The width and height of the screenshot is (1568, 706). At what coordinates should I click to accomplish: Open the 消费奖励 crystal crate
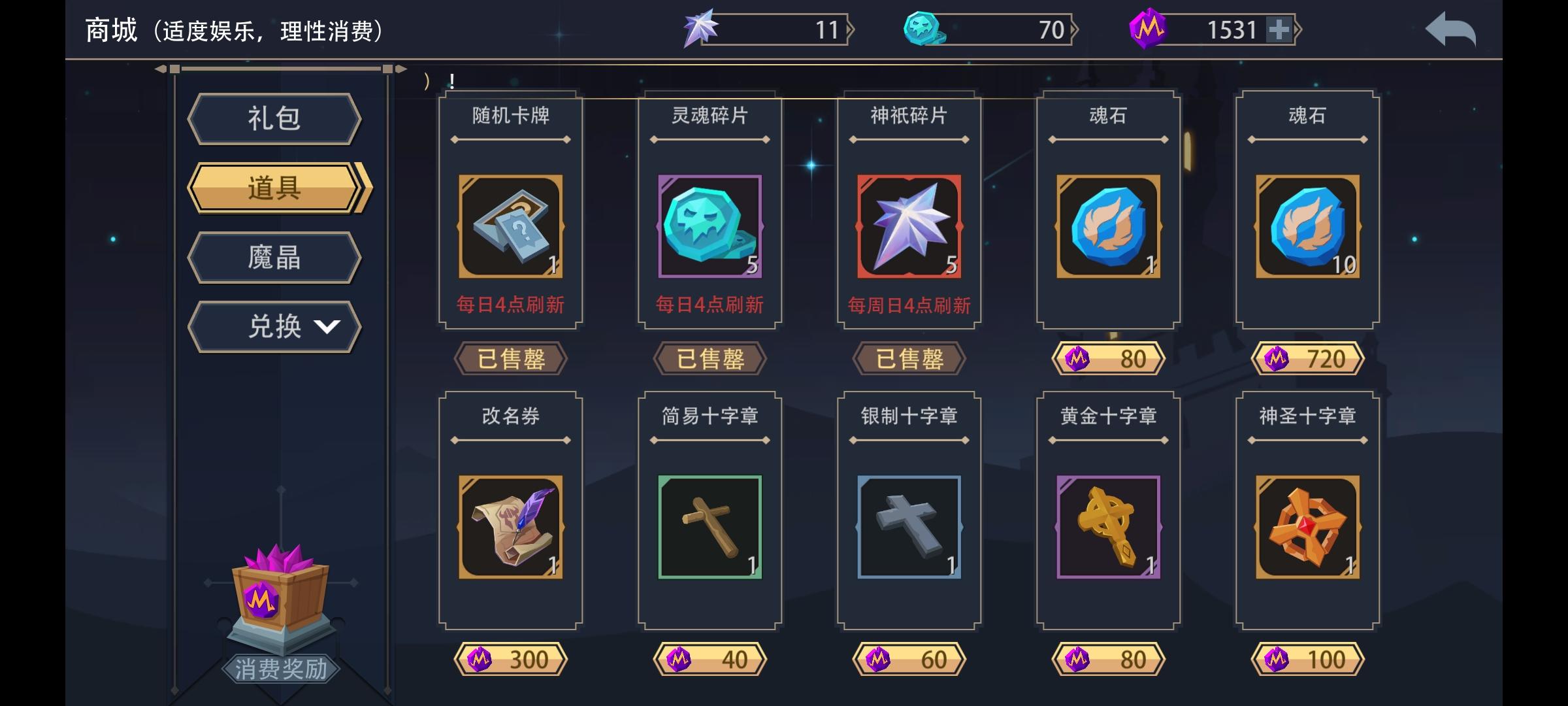coord(280,598)
